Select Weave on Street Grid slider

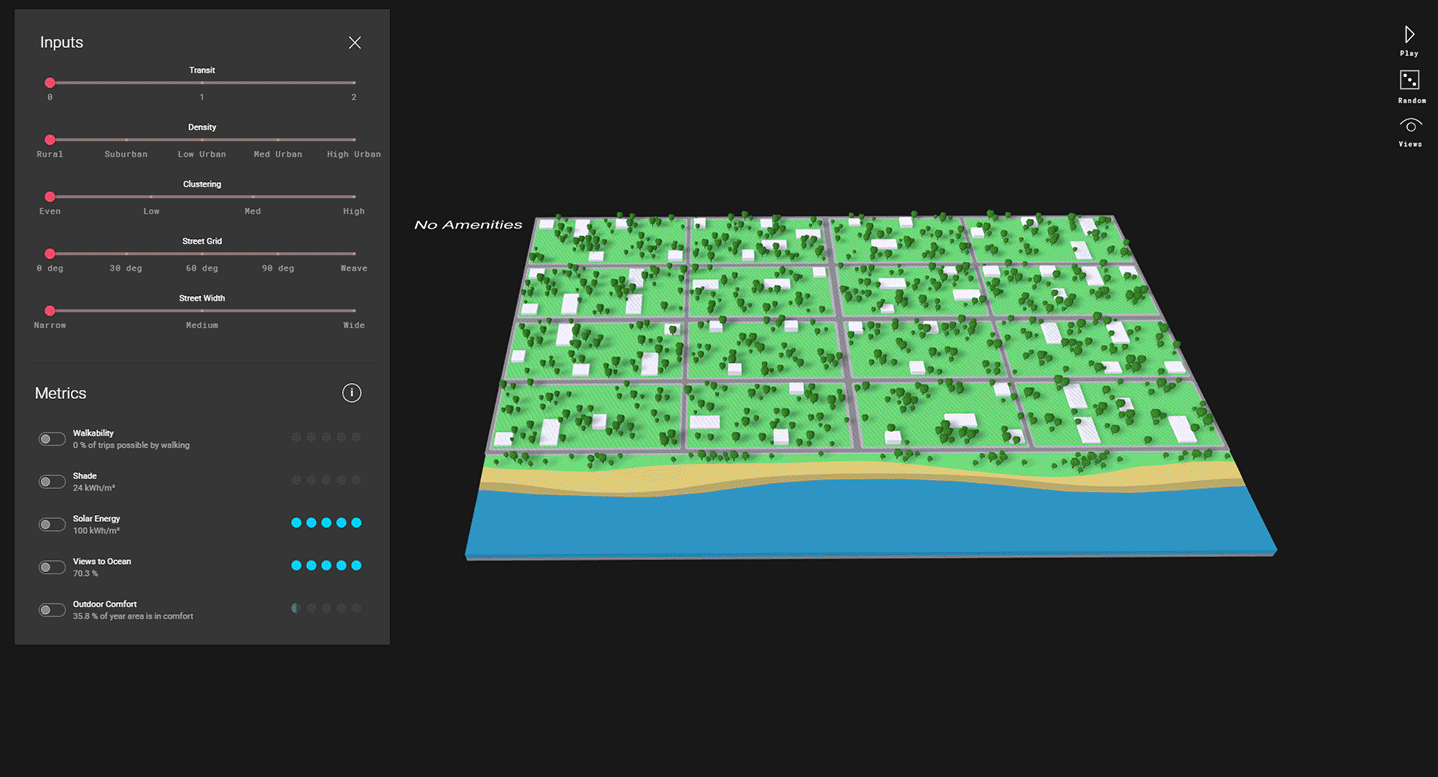(354, 254)
